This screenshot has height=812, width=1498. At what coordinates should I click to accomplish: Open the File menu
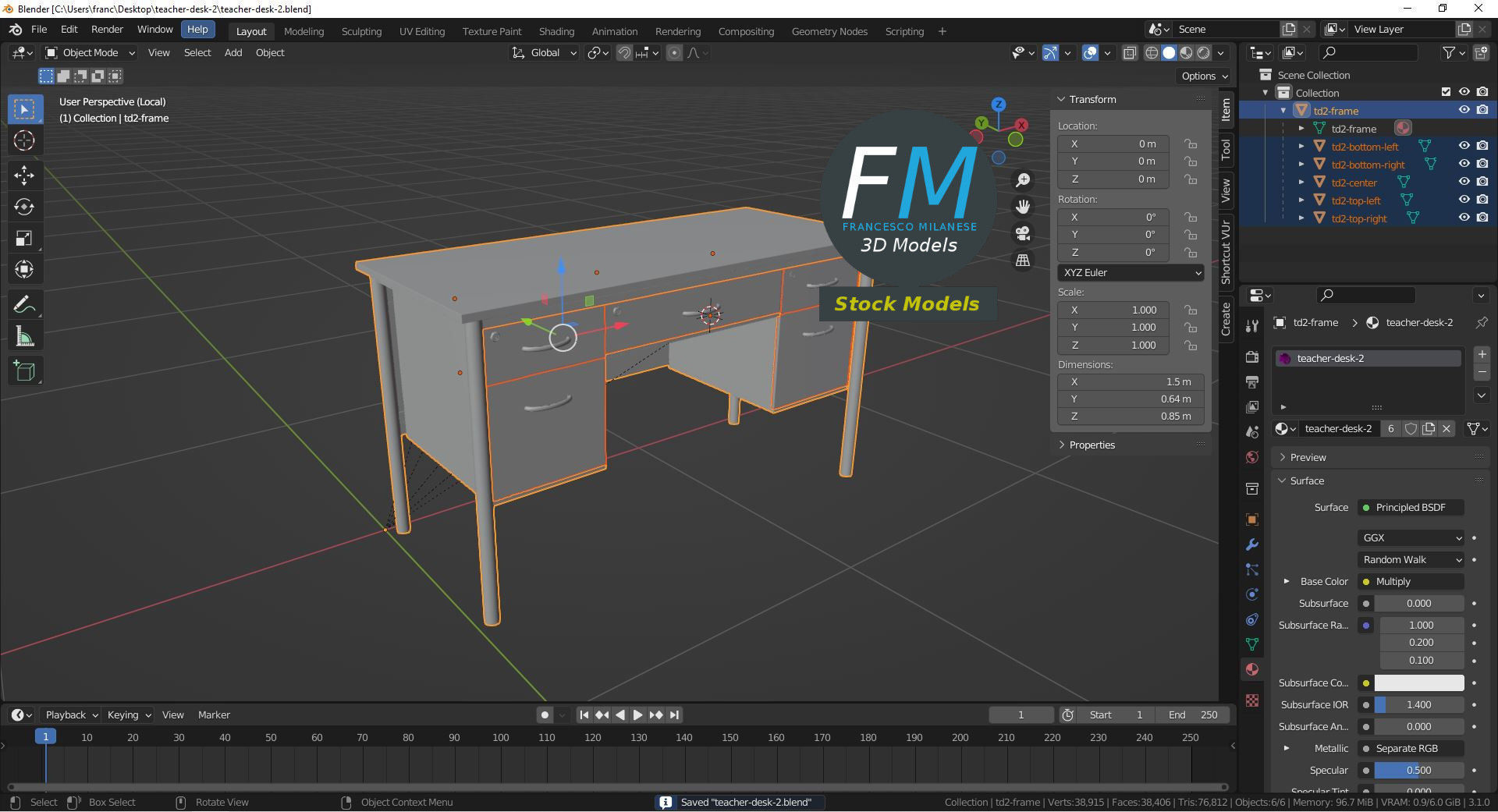pos(39,29)
